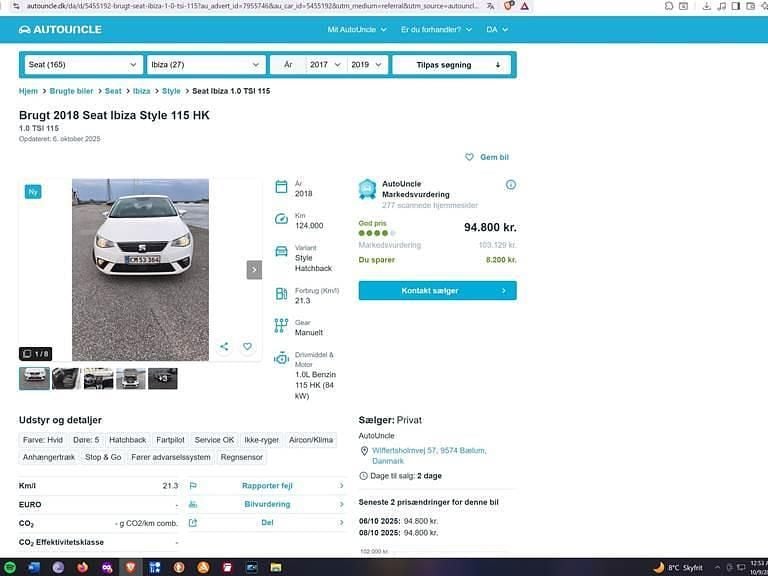Open the Bilvurdering link
This screenshot has height=576, width=768.
(x=267, y=504)
